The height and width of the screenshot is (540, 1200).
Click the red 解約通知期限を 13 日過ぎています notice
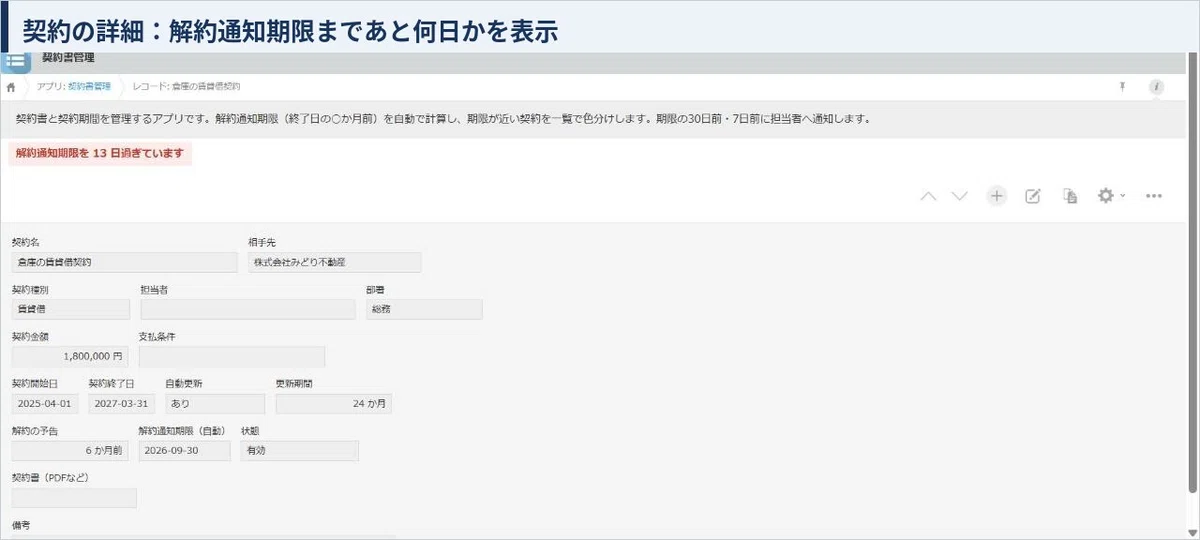point(100,154)
